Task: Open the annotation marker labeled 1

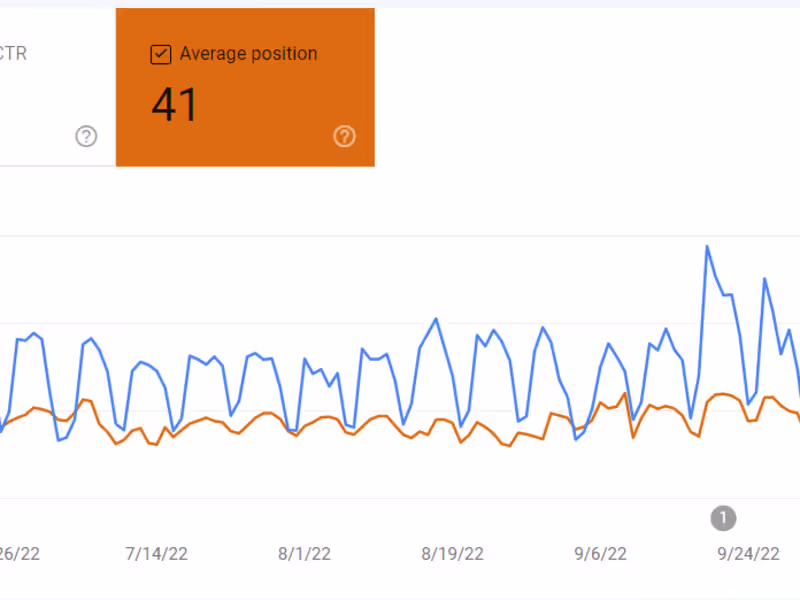Action: 723,518
